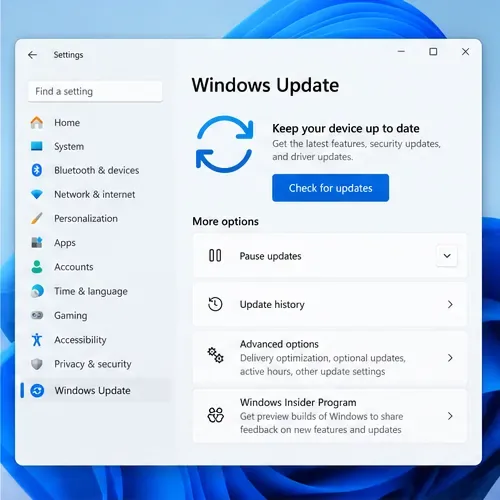Click the More options heading

[225, 221]
